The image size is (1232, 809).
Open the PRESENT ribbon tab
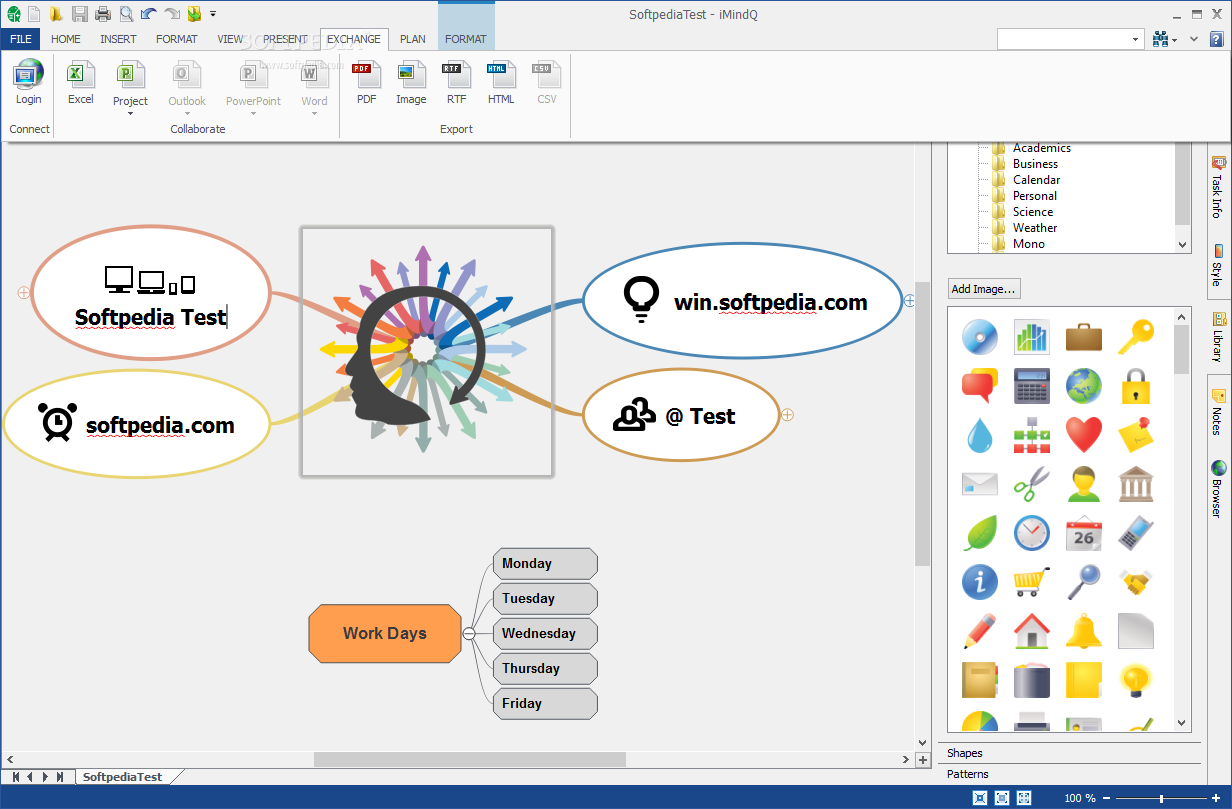286,39
